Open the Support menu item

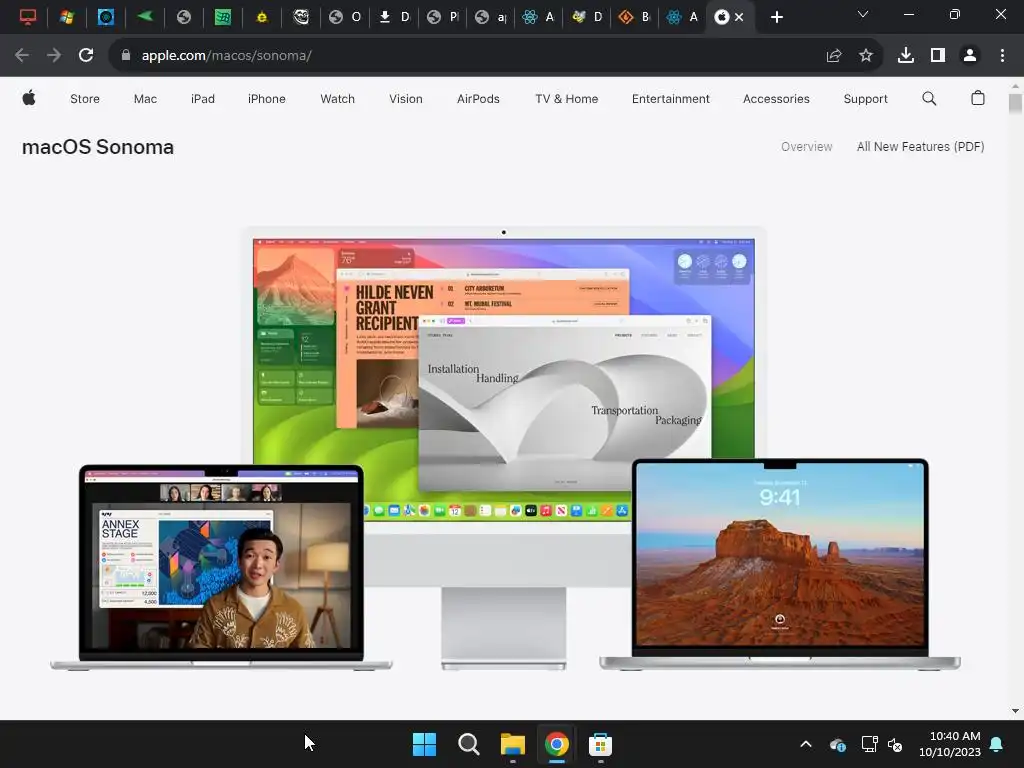[x=865, y=99]
